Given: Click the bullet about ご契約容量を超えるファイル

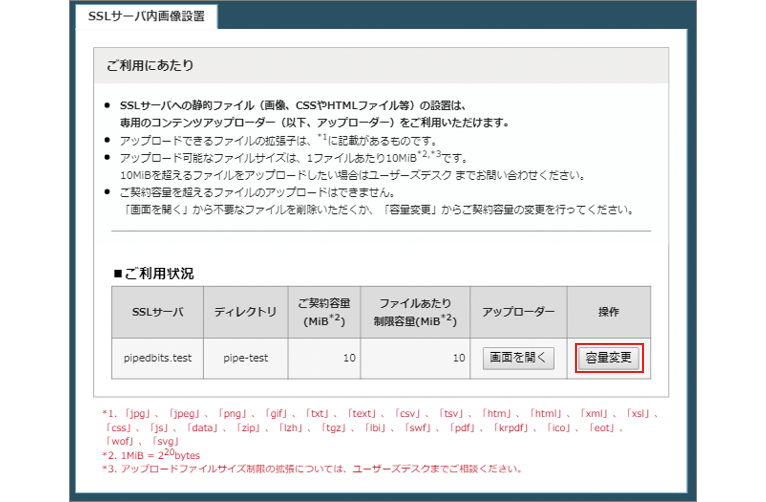Looking at the screenshot, I should pyautogui.click(x=257, y=192).
